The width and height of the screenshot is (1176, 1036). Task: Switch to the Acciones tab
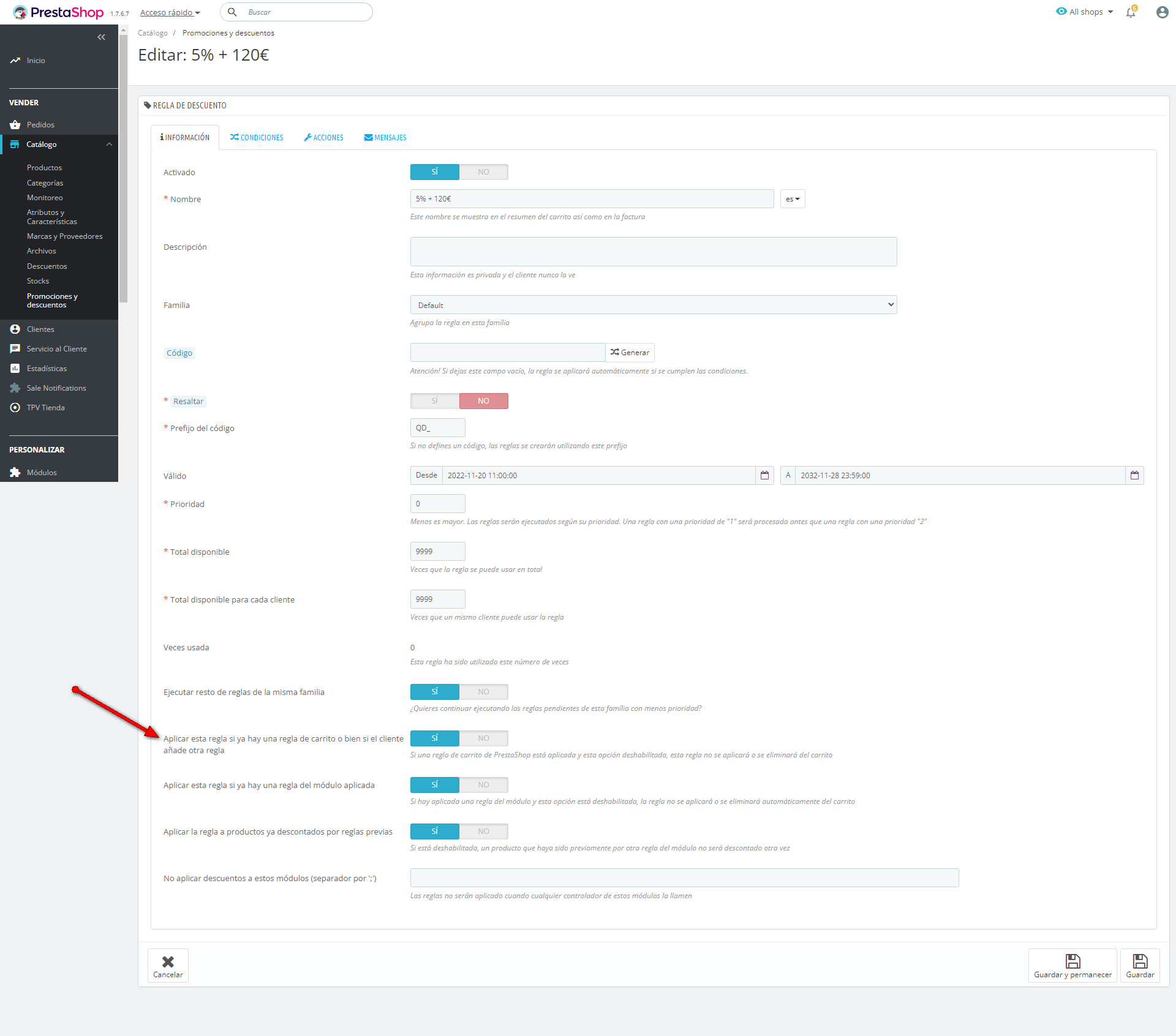(323, 138)
